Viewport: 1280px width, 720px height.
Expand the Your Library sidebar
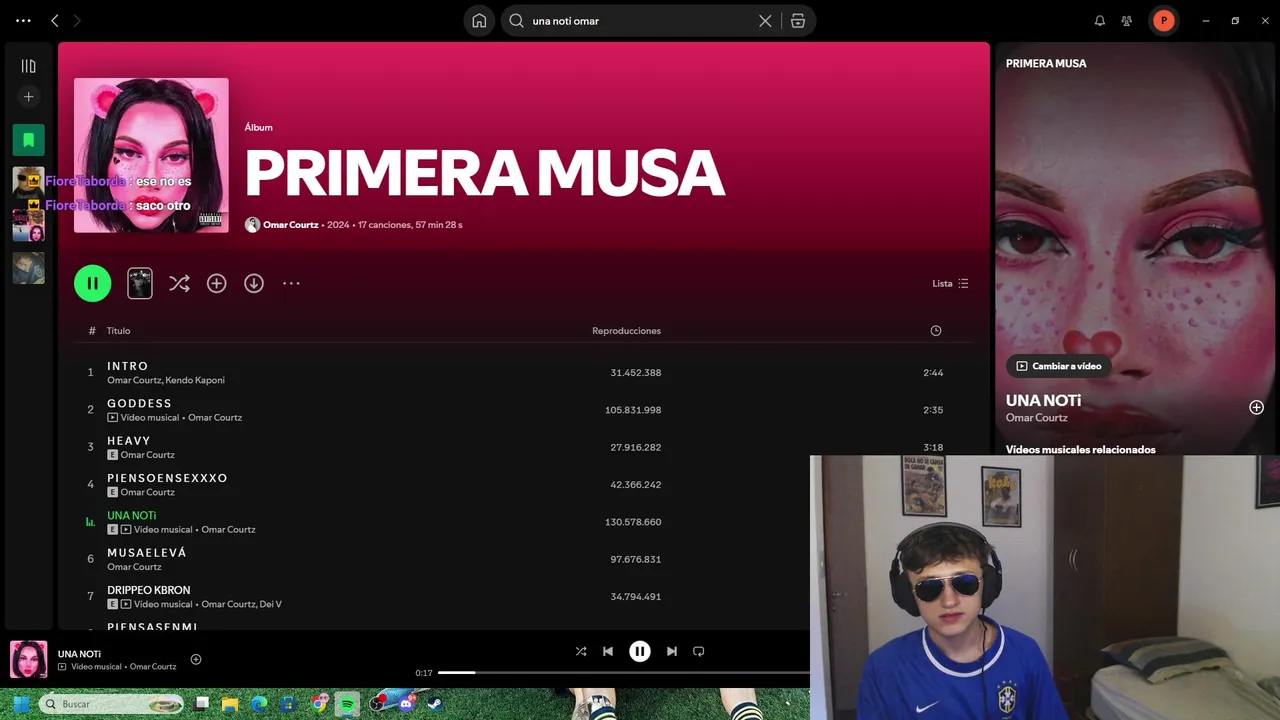tap(28, 66)
